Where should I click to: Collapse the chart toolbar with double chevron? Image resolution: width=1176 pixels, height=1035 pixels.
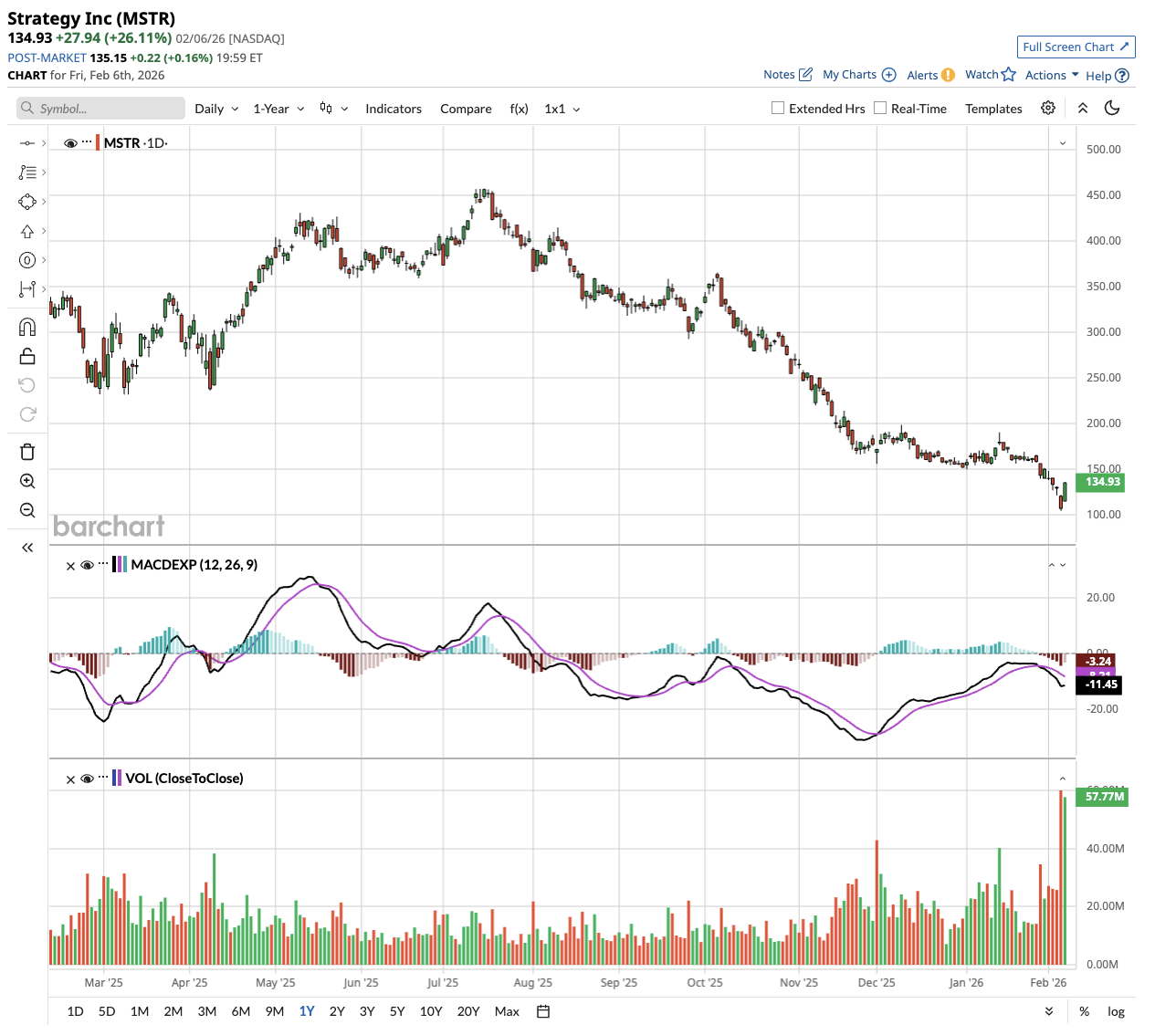(1083, 108)
